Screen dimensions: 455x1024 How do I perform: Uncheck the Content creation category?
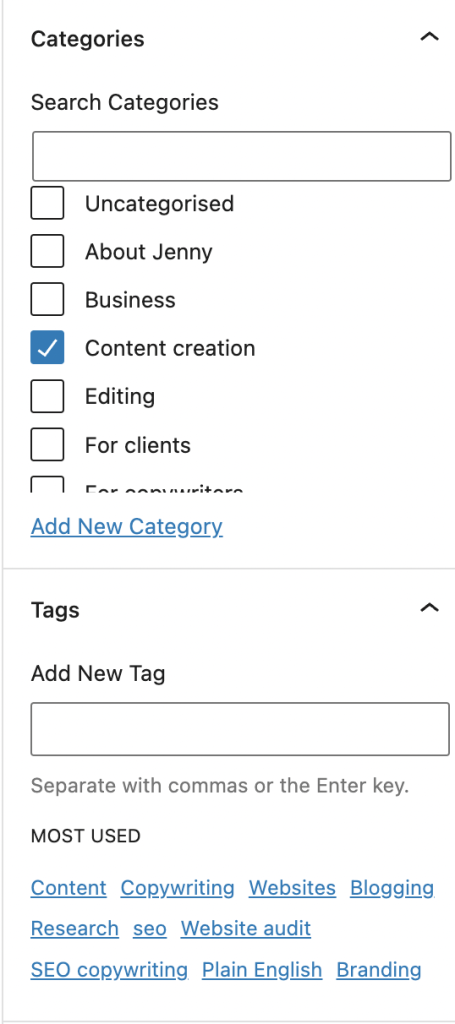coord(47,347)
